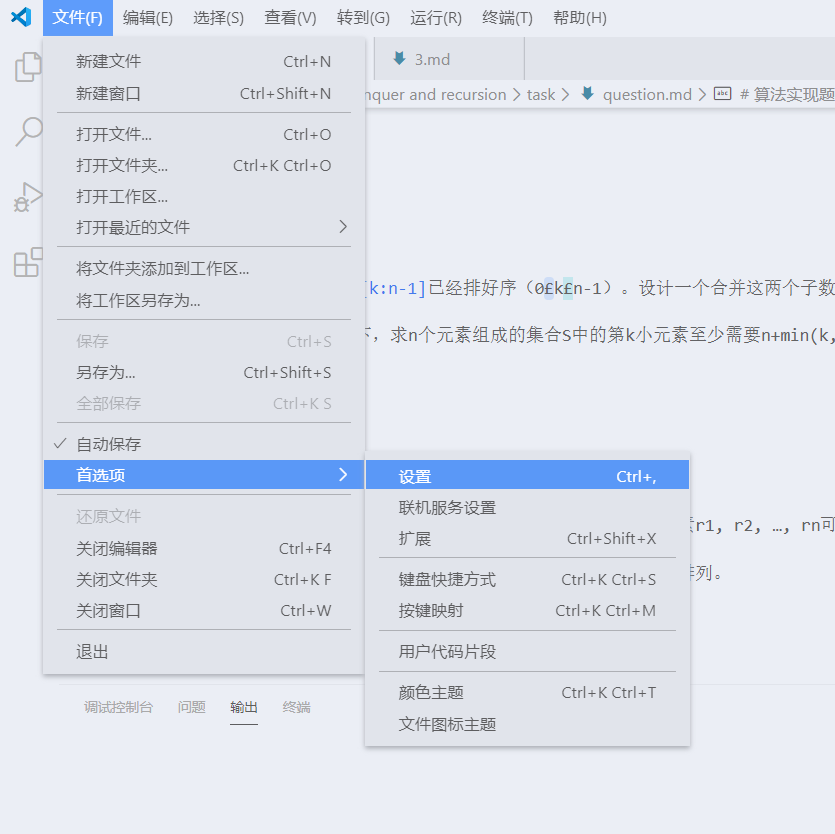Open the Search view icon
Viewport: 835px width, 834px height.
pos(27,131)
